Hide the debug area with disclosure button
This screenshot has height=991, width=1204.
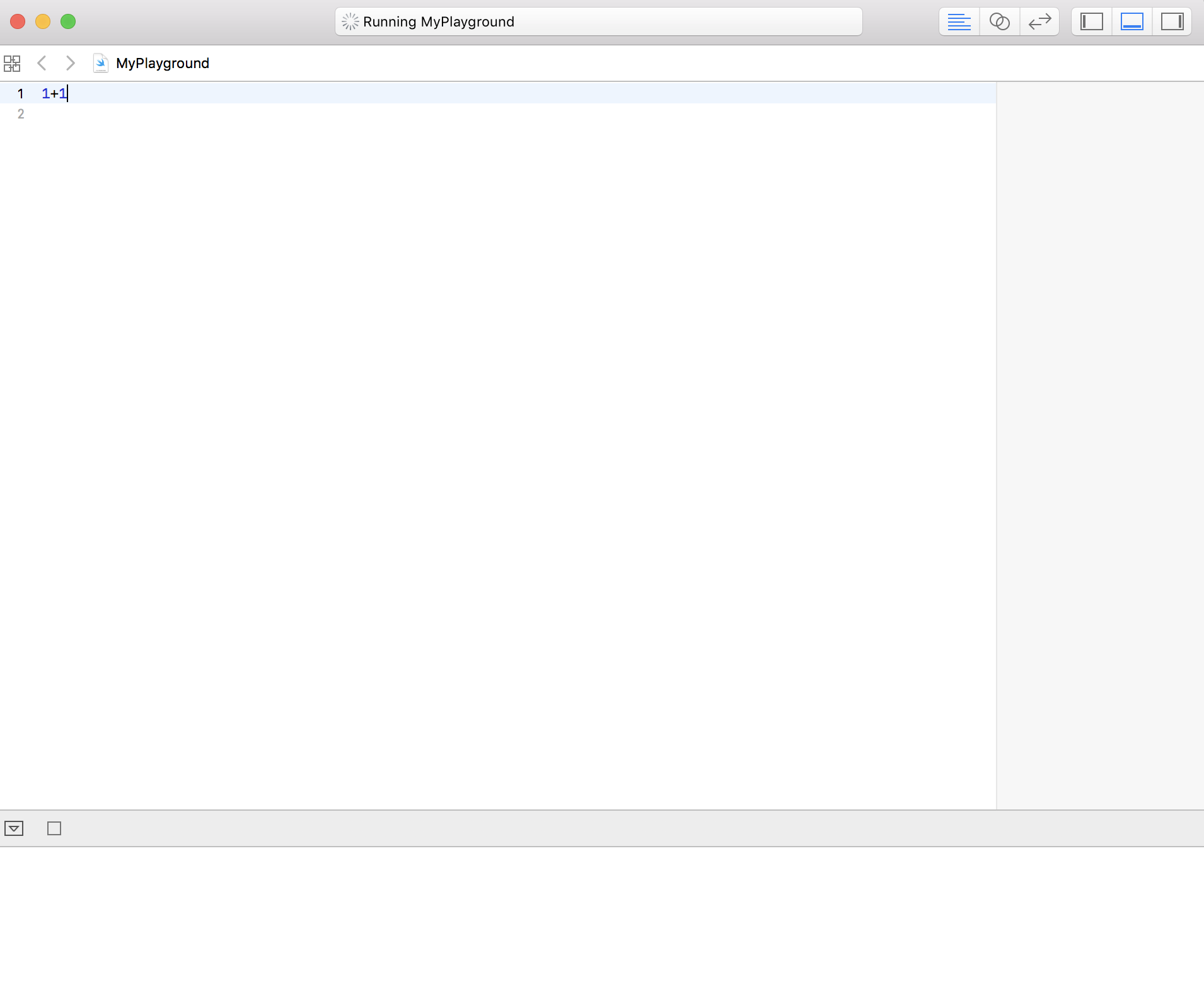(x=14, y=828)
